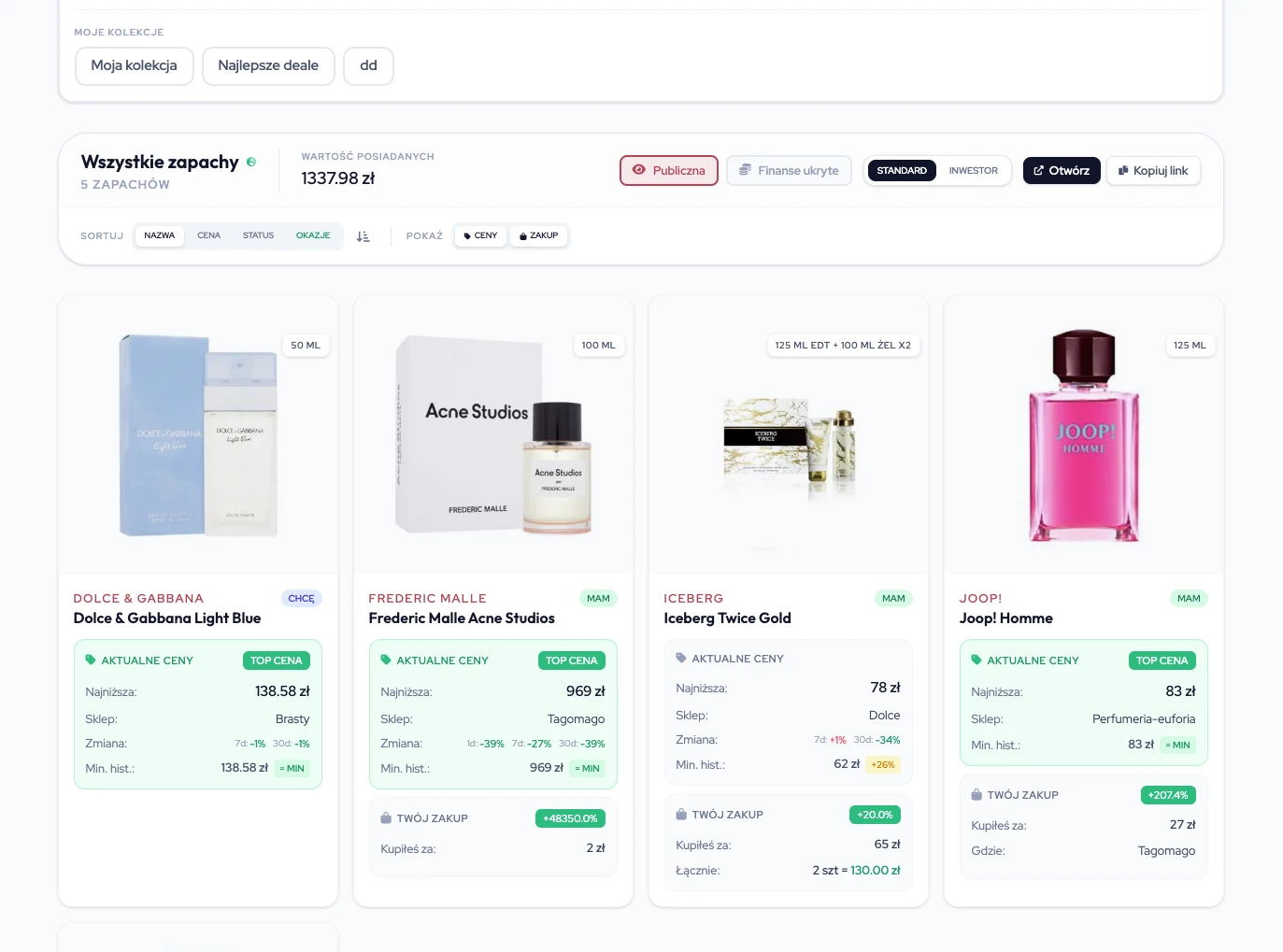Toggle the Finanse ukryte option

[789, 170]
